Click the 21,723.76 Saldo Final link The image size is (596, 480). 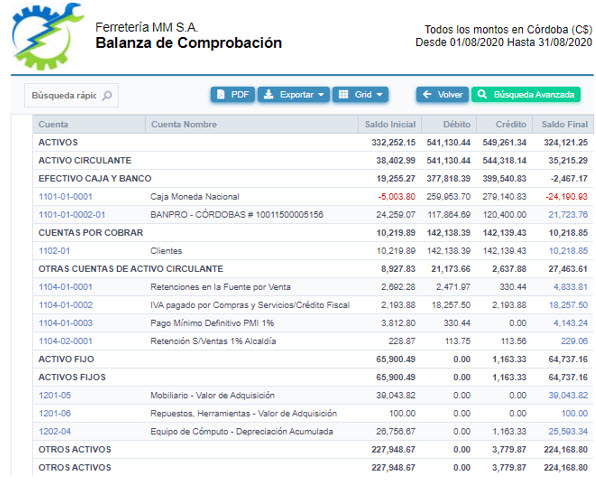pos(568,215)
